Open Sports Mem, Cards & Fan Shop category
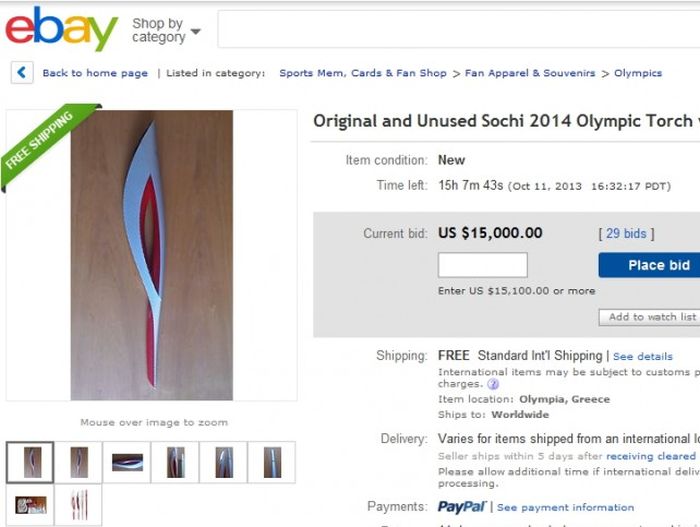Viewport: 700px width, 527px height. pyautogui.click(x=363, y=73)
